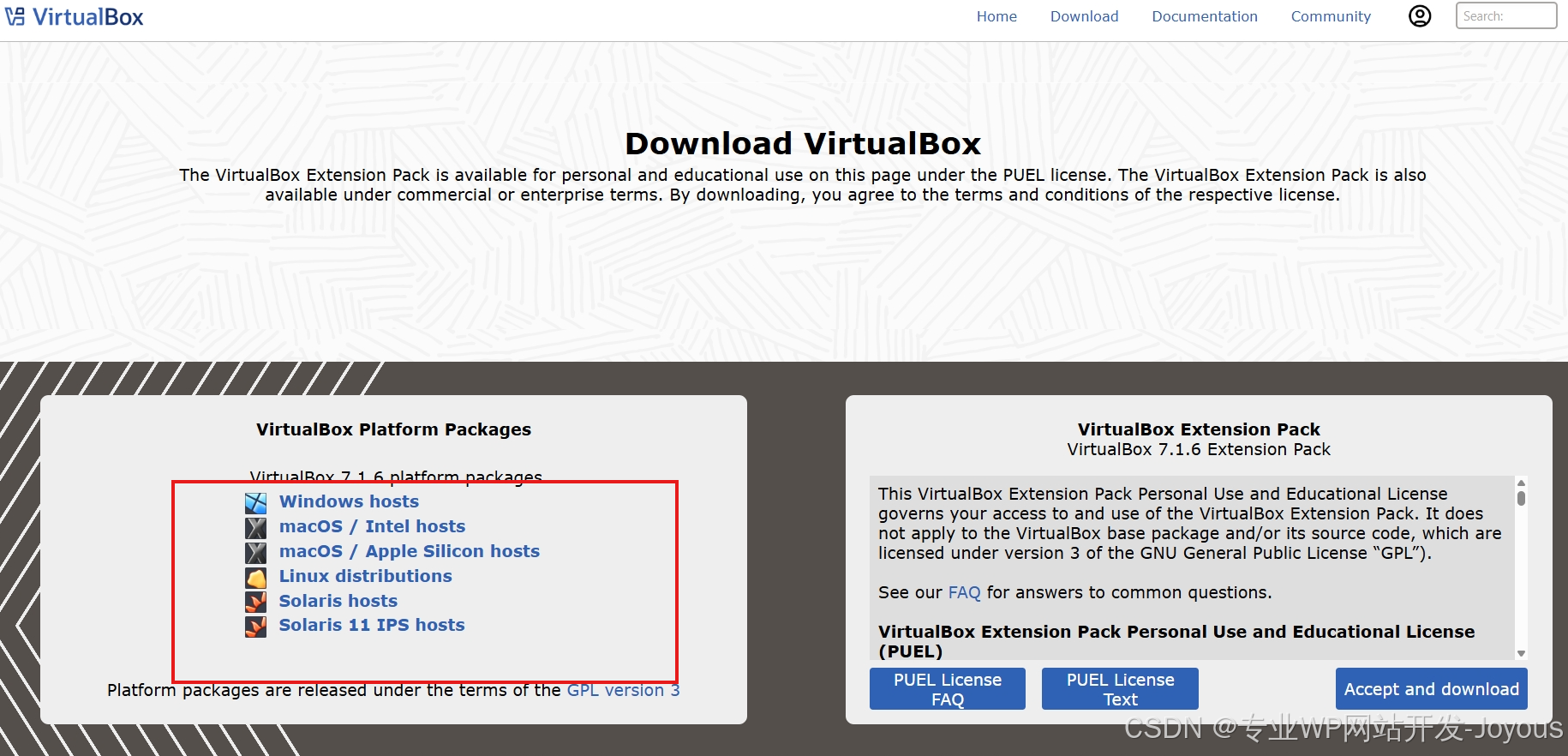Click the Download VirtualBox heading
The image size is (1568, 756).
(803, 143)
